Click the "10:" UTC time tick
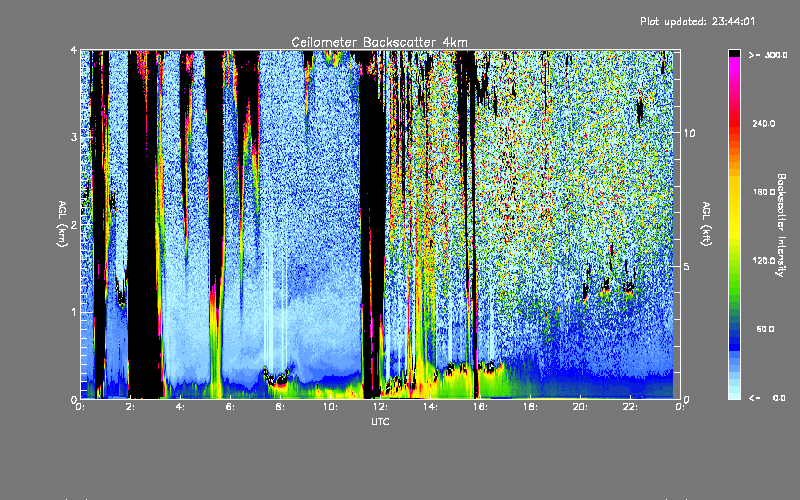The image size is (800, 500). 330,407
